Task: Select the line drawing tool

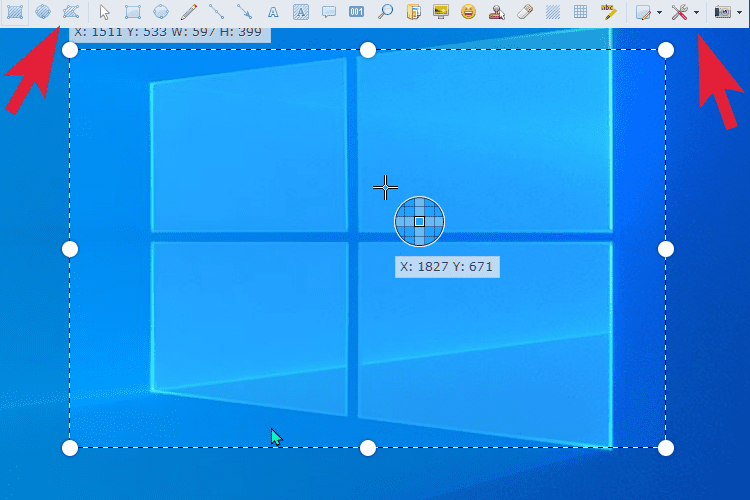Action: click(x=217, y=11)
